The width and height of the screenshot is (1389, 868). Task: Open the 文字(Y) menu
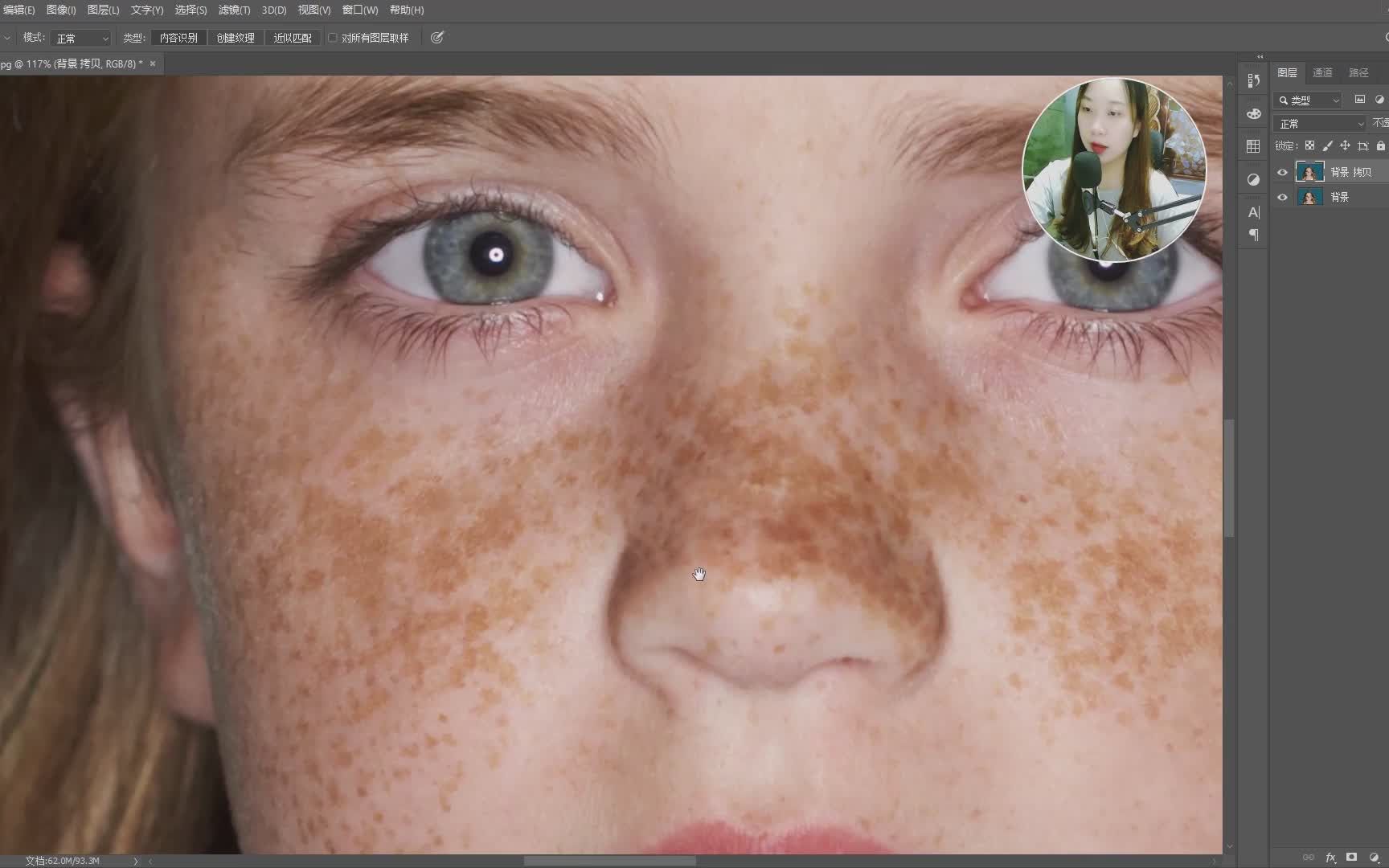[x=146, y=10]
